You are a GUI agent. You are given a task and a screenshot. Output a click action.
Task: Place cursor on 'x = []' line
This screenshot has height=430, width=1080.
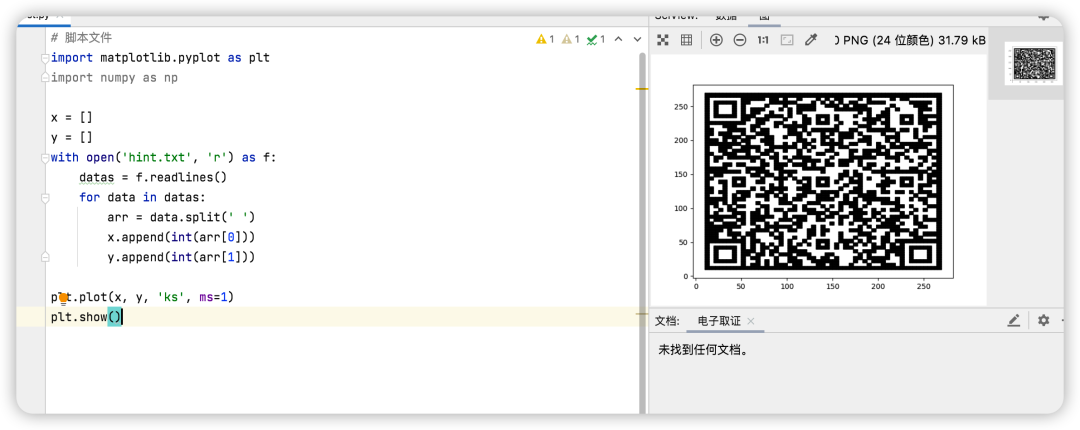[72, 118]
